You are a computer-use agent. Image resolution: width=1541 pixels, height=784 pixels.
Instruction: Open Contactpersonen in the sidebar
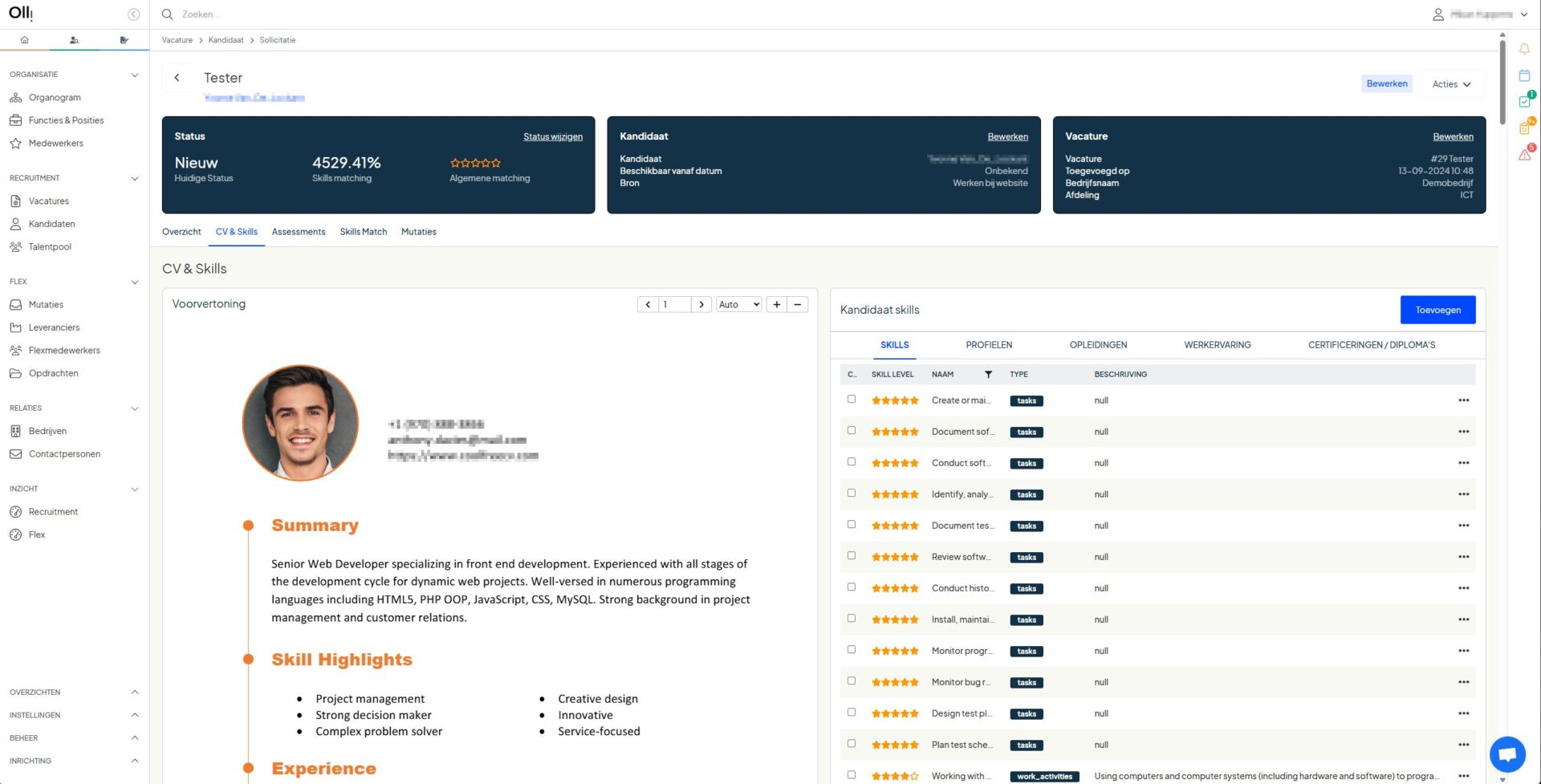point(64,454)
